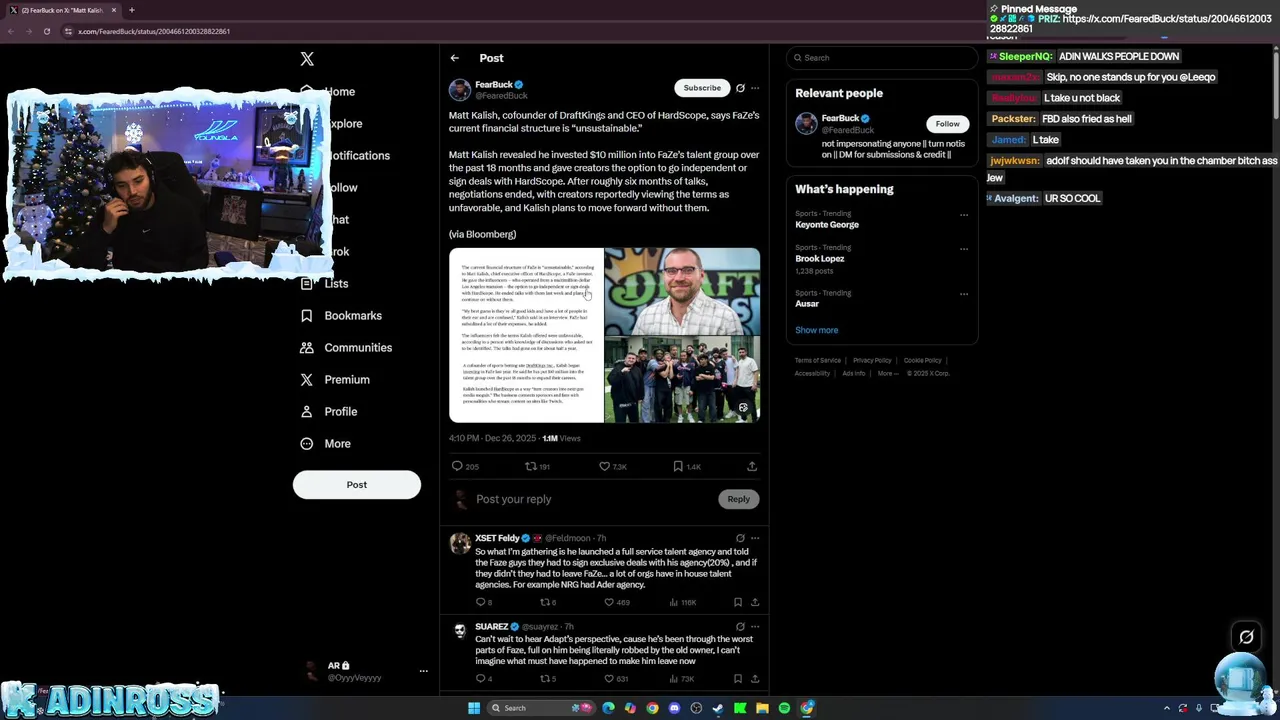Open Spotify from the taskbar

(784, 708)
